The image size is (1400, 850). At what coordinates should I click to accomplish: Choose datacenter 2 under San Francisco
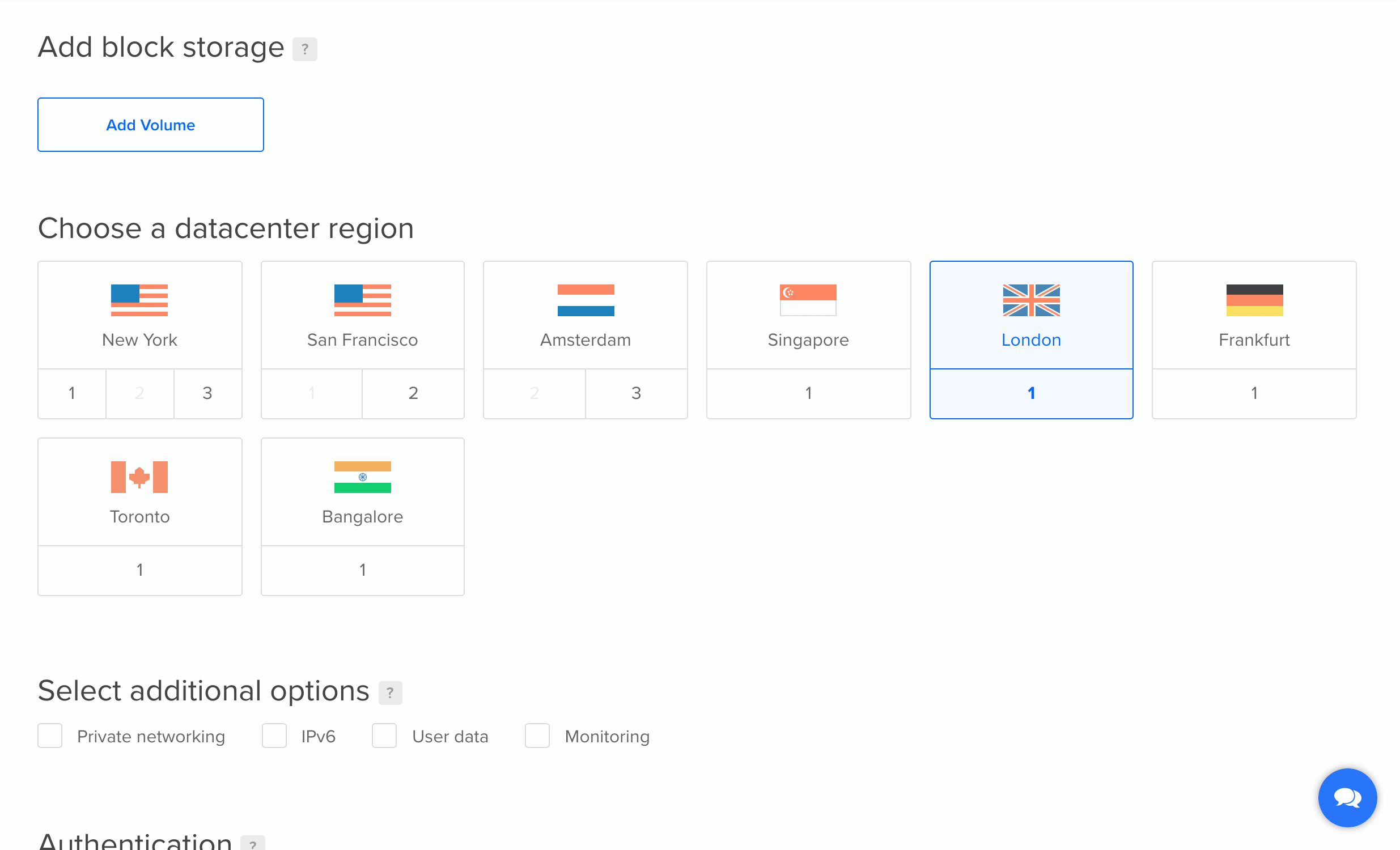(413, 393)
